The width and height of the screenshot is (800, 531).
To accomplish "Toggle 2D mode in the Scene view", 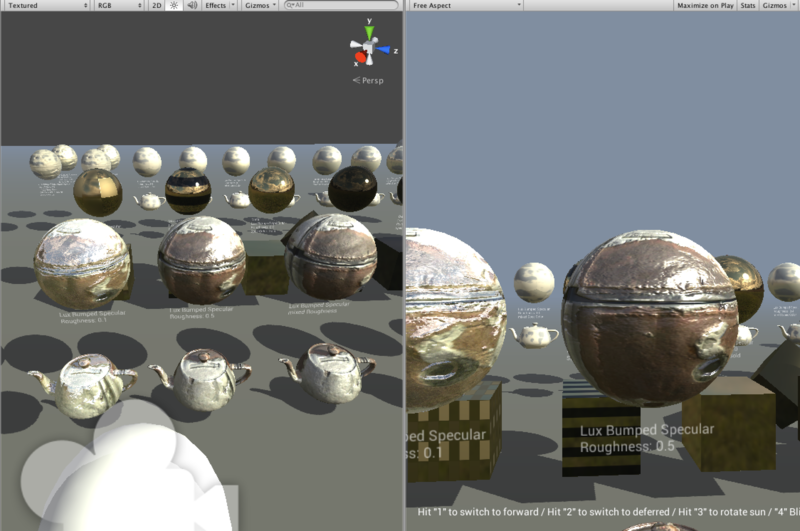I will (x=157, y=5).
